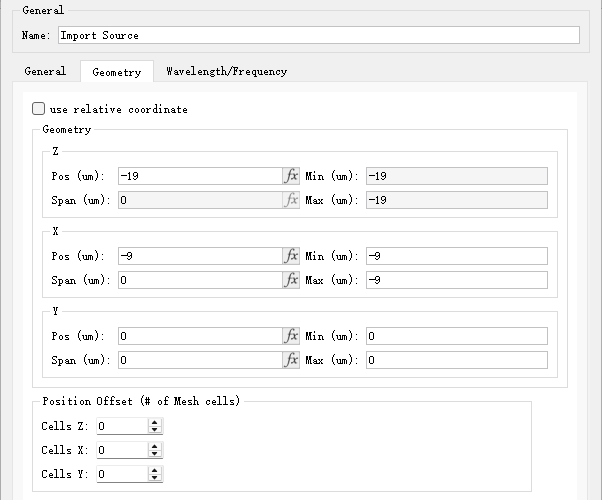Click the Name field containing Import Source
602x500 pixels.
(x=319, y=35)
